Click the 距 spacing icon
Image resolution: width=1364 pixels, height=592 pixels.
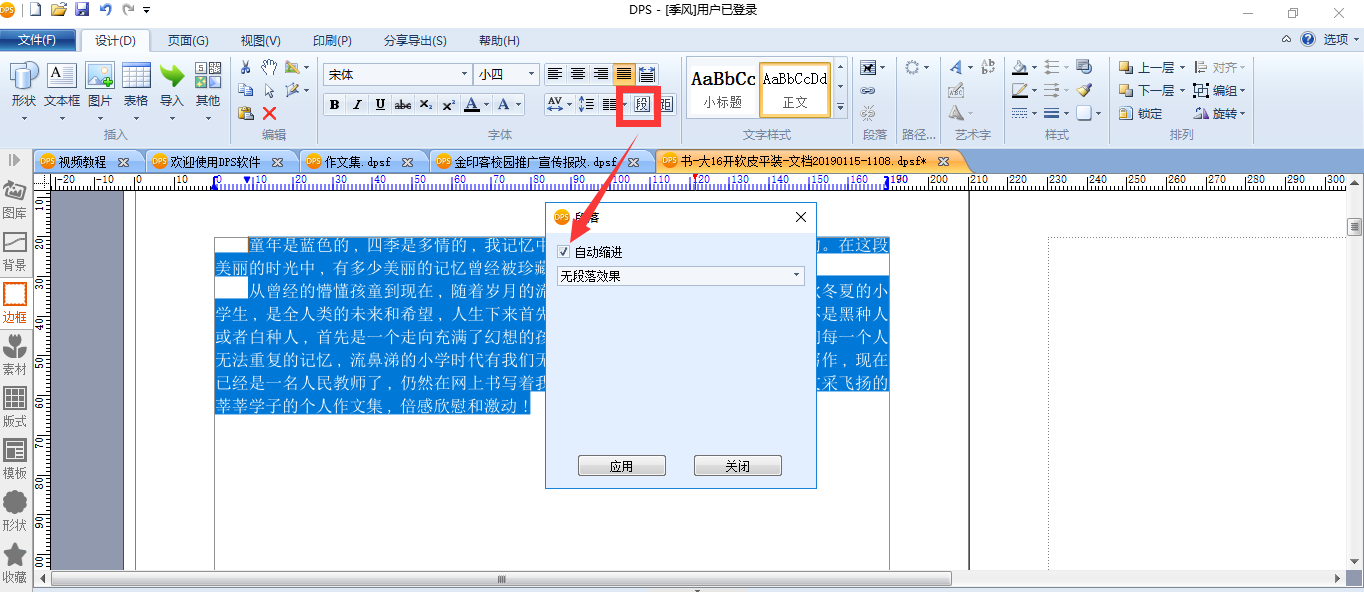pyautogui.click(x=666, y=104)
